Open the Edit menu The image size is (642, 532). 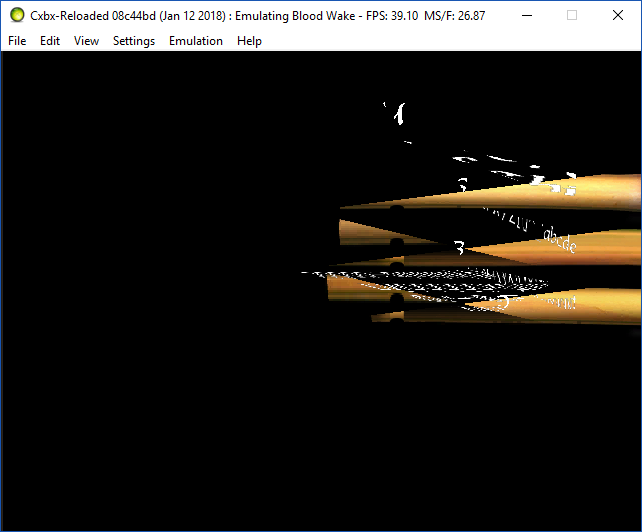tap(50, 41)
